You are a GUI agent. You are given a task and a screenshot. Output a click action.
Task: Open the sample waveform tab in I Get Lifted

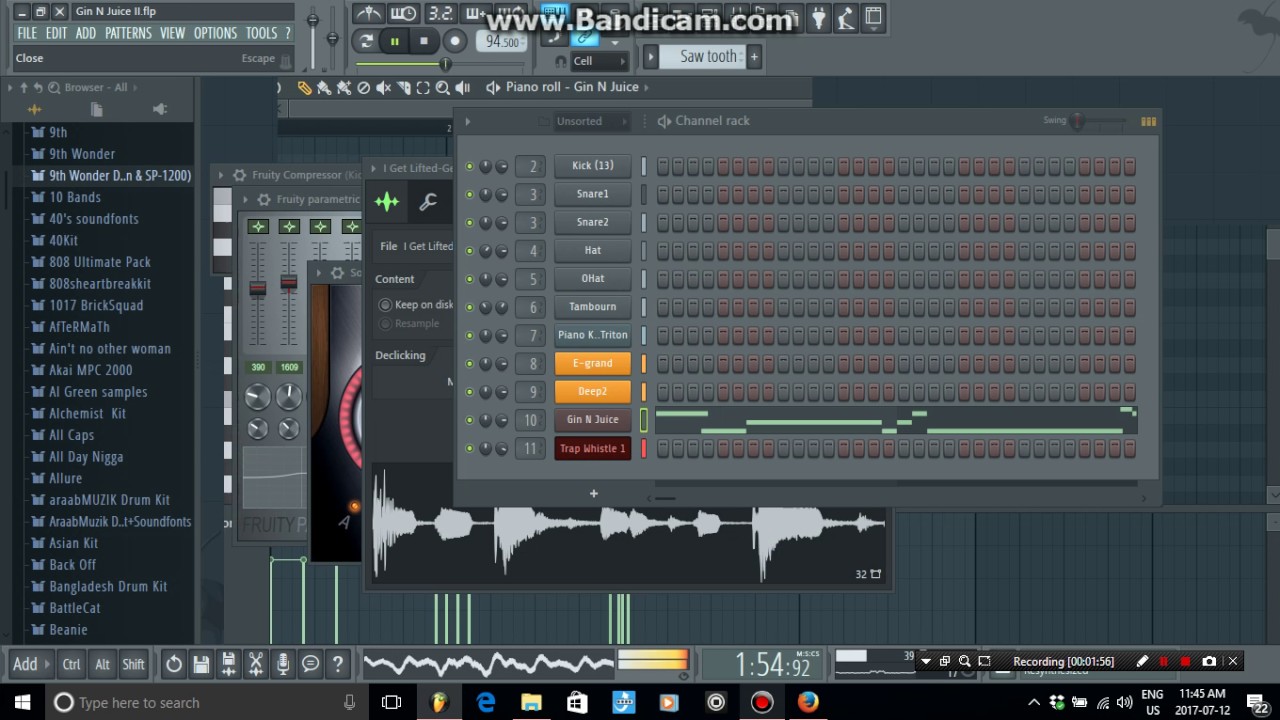pos(387,203)
